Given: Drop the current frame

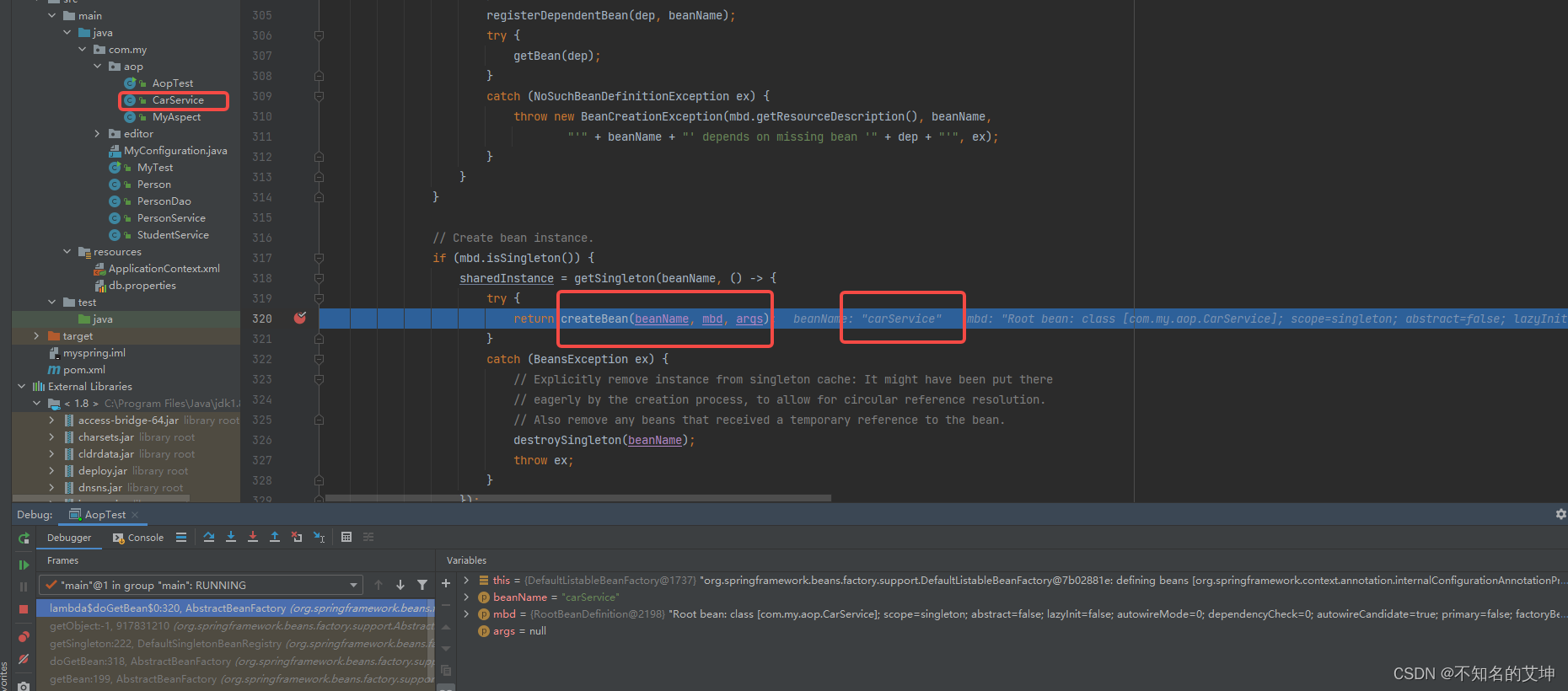Looking at the screenshot, I should click(x=297, y=538).
